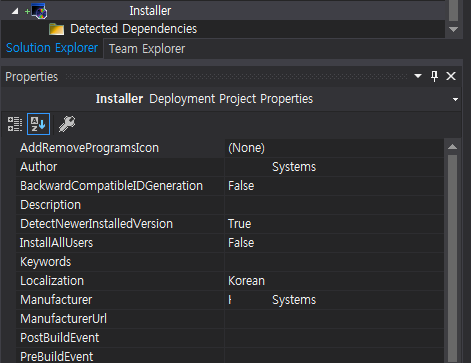
Task: Select the ManufacturerUrl property row
Action: (x=120, y=319)
